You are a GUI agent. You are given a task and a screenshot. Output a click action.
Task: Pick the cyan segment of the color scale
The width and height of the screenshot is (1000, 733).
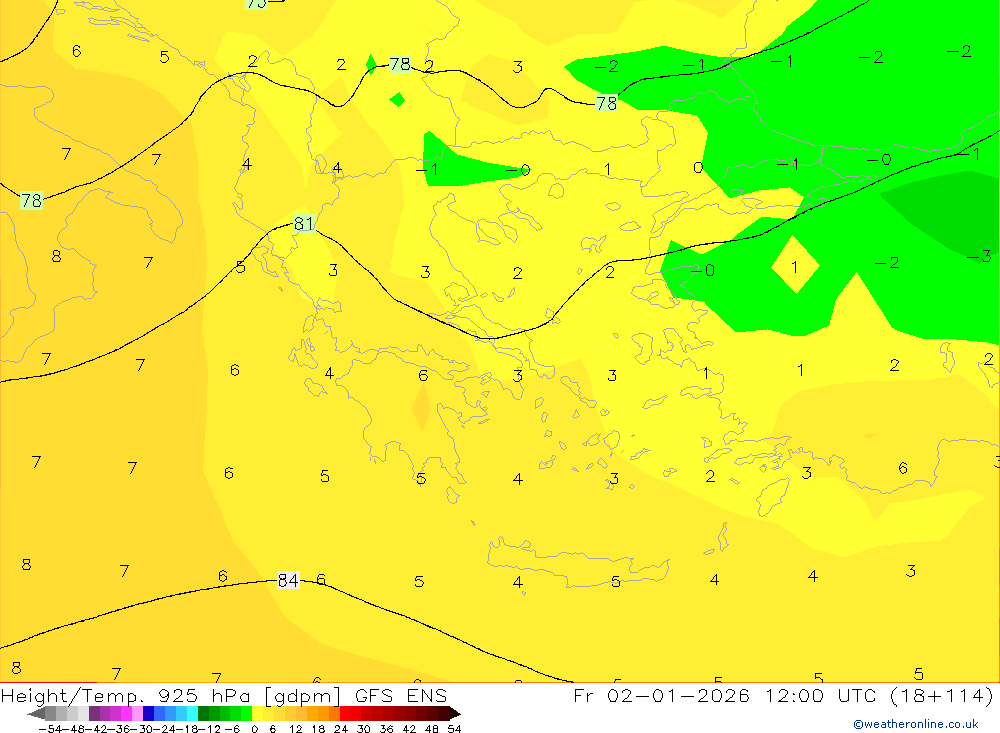[x=192, y=714]
